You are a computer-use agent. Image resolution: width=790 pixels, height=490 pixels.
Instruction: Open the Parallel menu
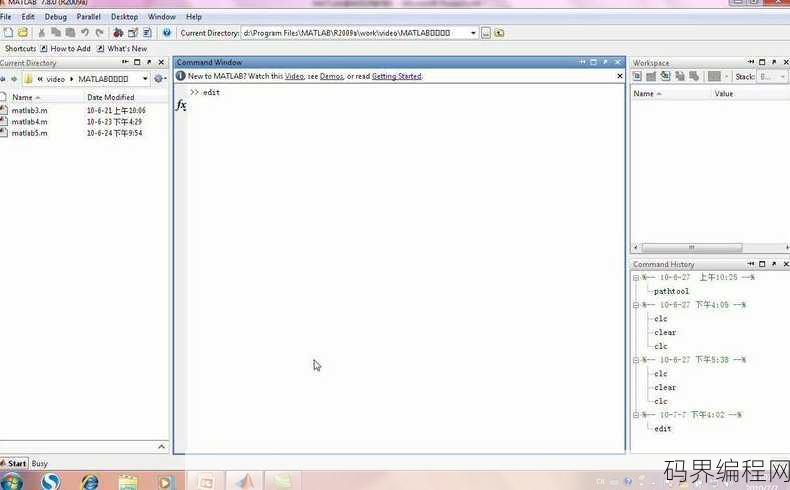89,17
